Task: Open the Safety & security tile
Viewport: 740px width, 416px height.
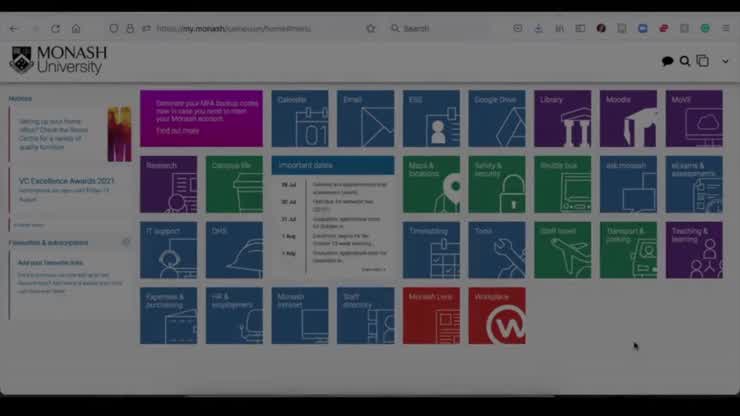Action: (497, 184)
